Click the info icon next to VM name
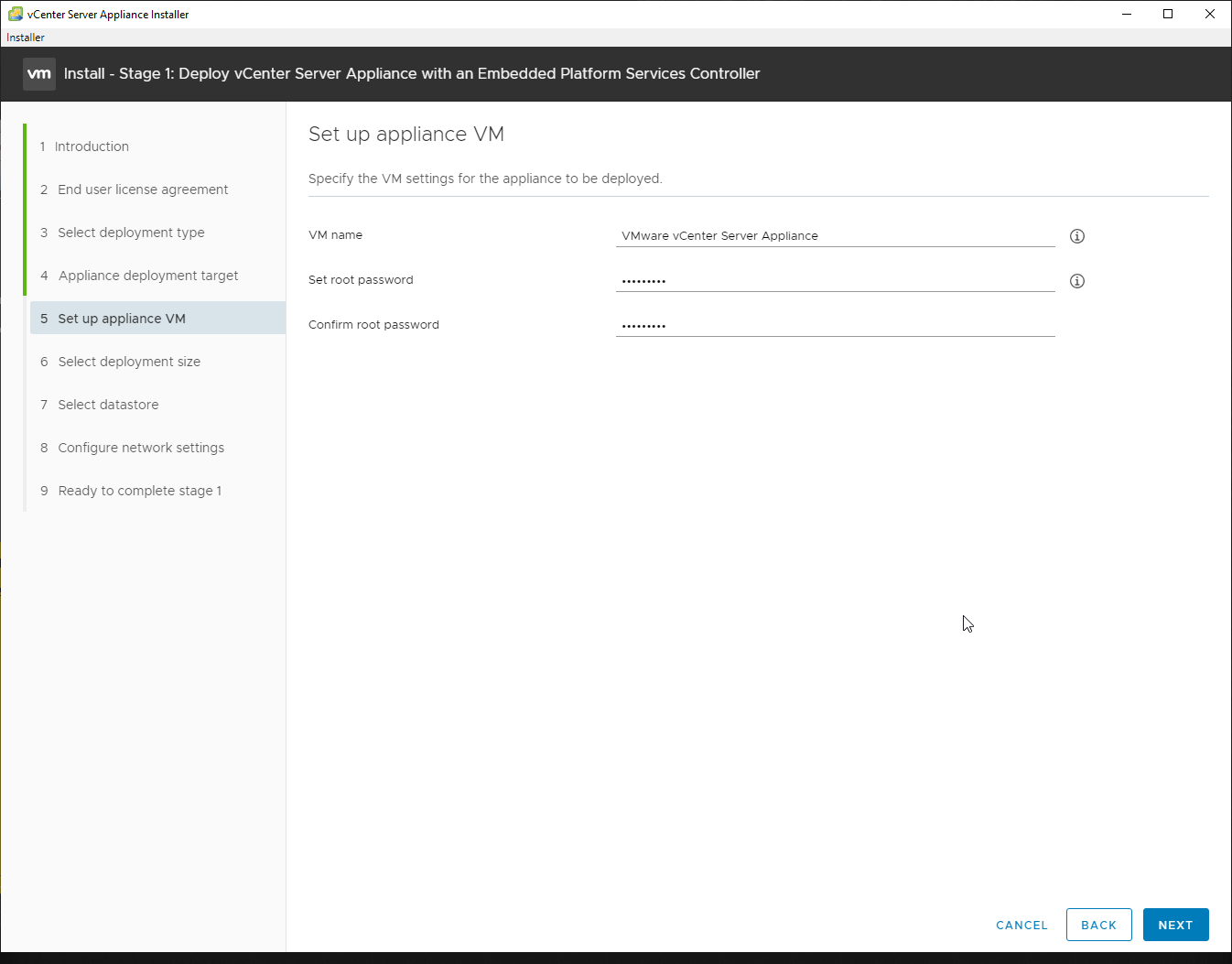1232x964 pixels. click(x=1077, y=236)
